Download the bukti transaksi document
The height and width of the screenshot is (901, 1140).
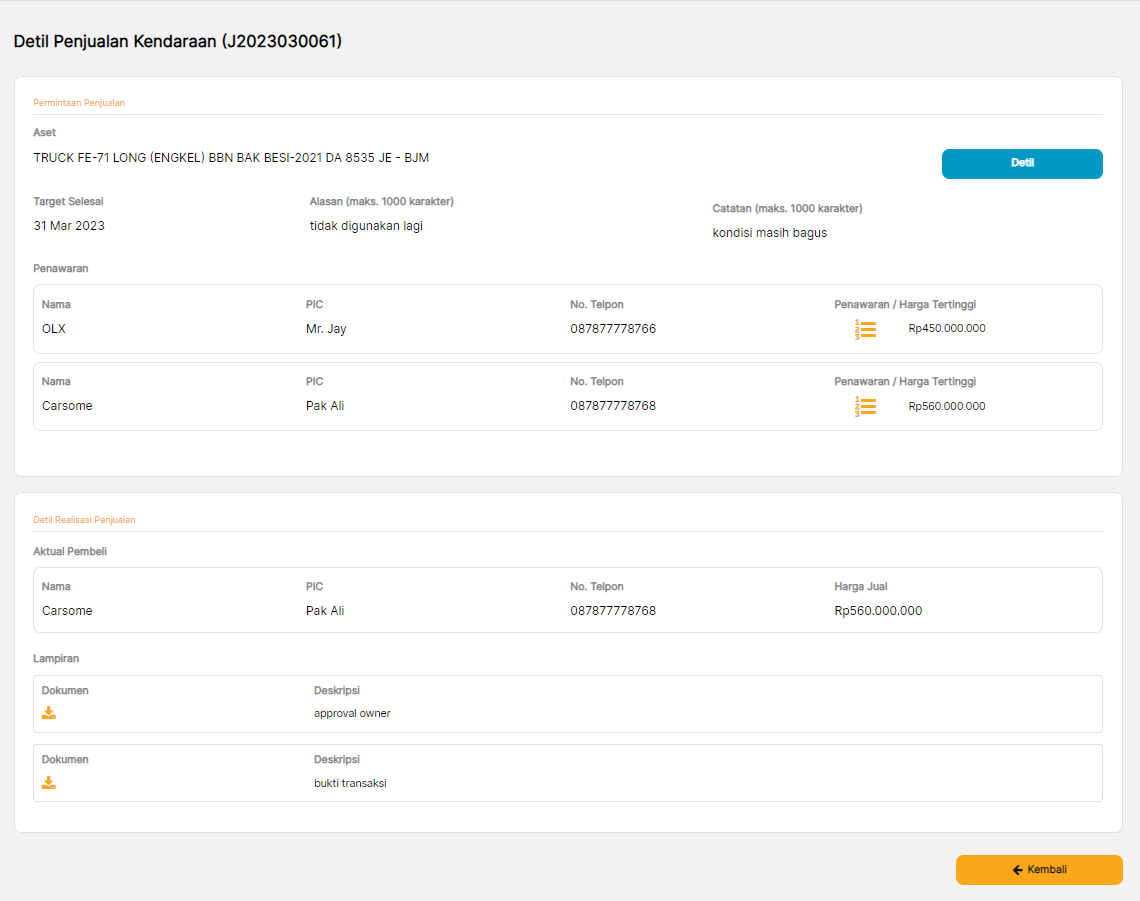click(49, 783)
